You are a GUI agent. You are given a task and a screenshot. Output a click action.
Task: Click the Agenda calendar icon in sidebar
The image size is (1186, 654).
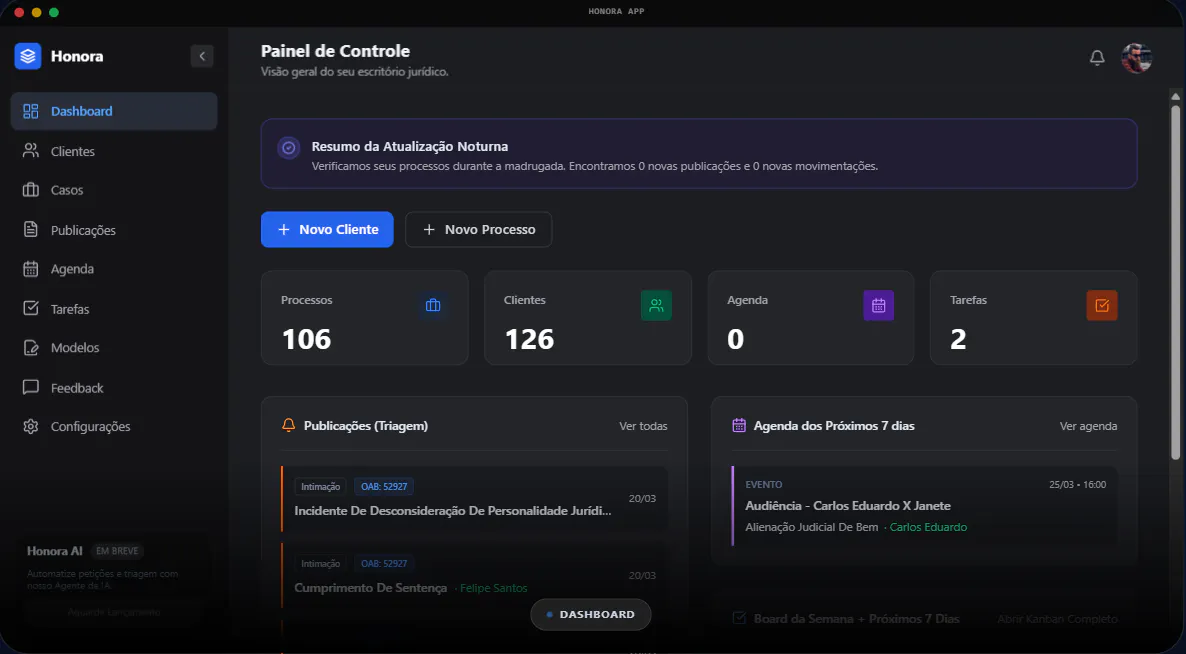point(30,269)
